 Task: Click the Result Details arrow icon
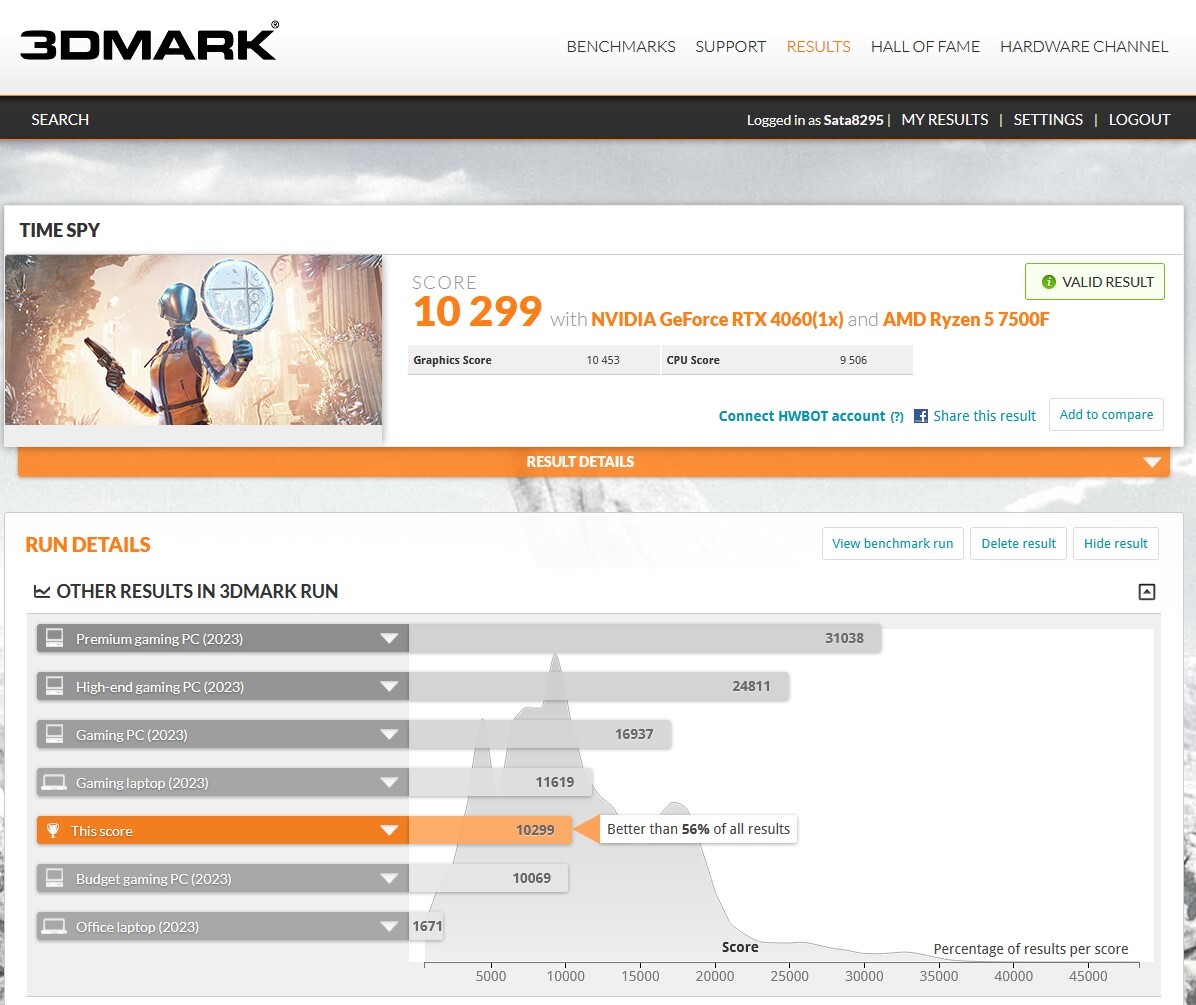click(x=1152, y=462)
